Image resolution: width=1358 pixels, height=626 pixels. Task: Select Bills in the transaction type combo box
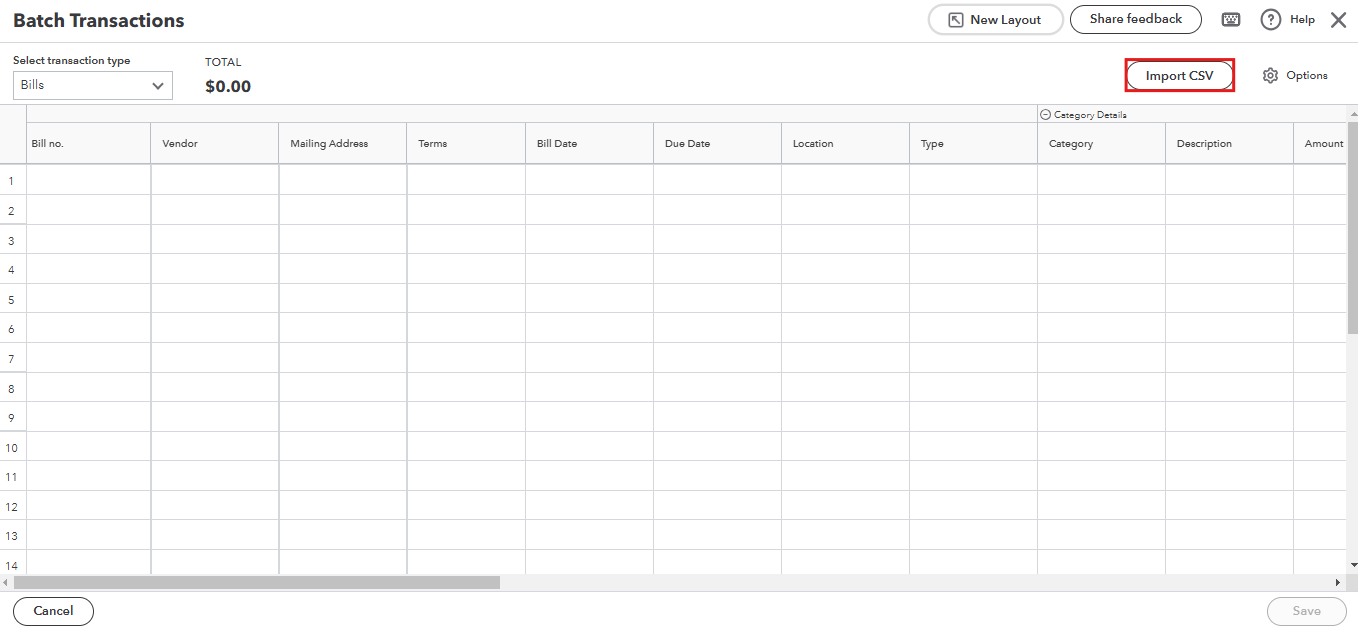click(92, 85)
